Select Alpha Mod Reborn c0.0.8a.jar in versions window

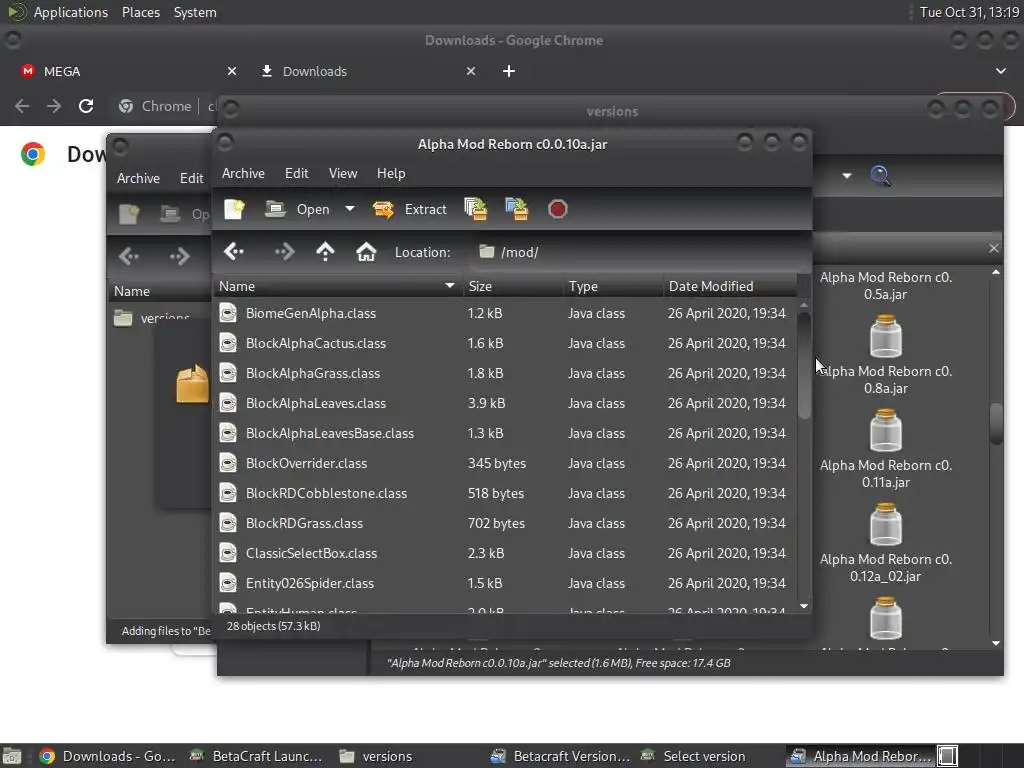886,355
